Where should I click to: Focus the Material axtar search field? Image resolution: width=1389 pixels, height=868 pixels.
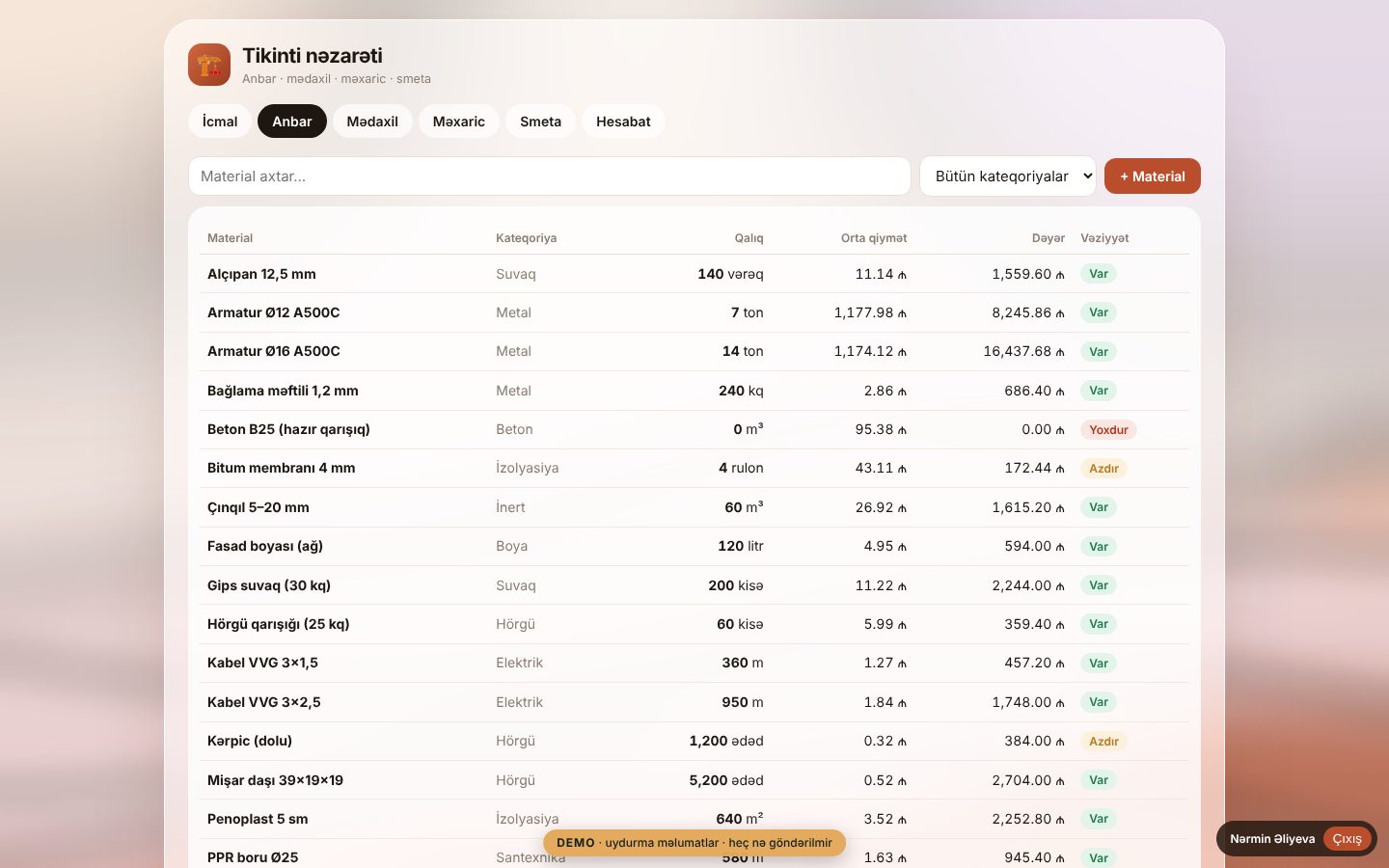coord(550,176)
